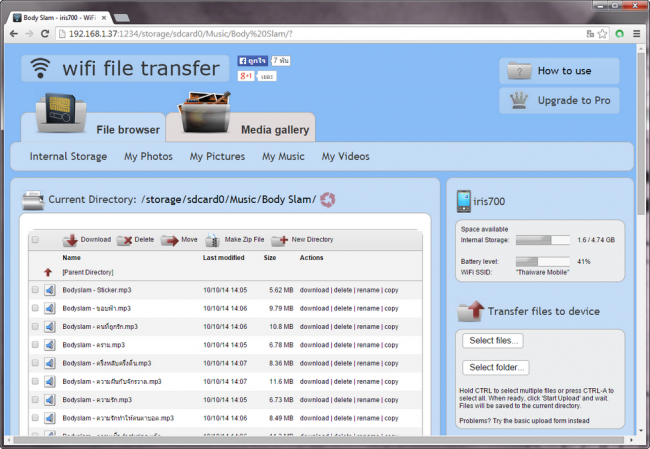This screenshot has height=449, width=650.
Task: Click the green extension icon in toolbar
Action: (x=620, y=34)
